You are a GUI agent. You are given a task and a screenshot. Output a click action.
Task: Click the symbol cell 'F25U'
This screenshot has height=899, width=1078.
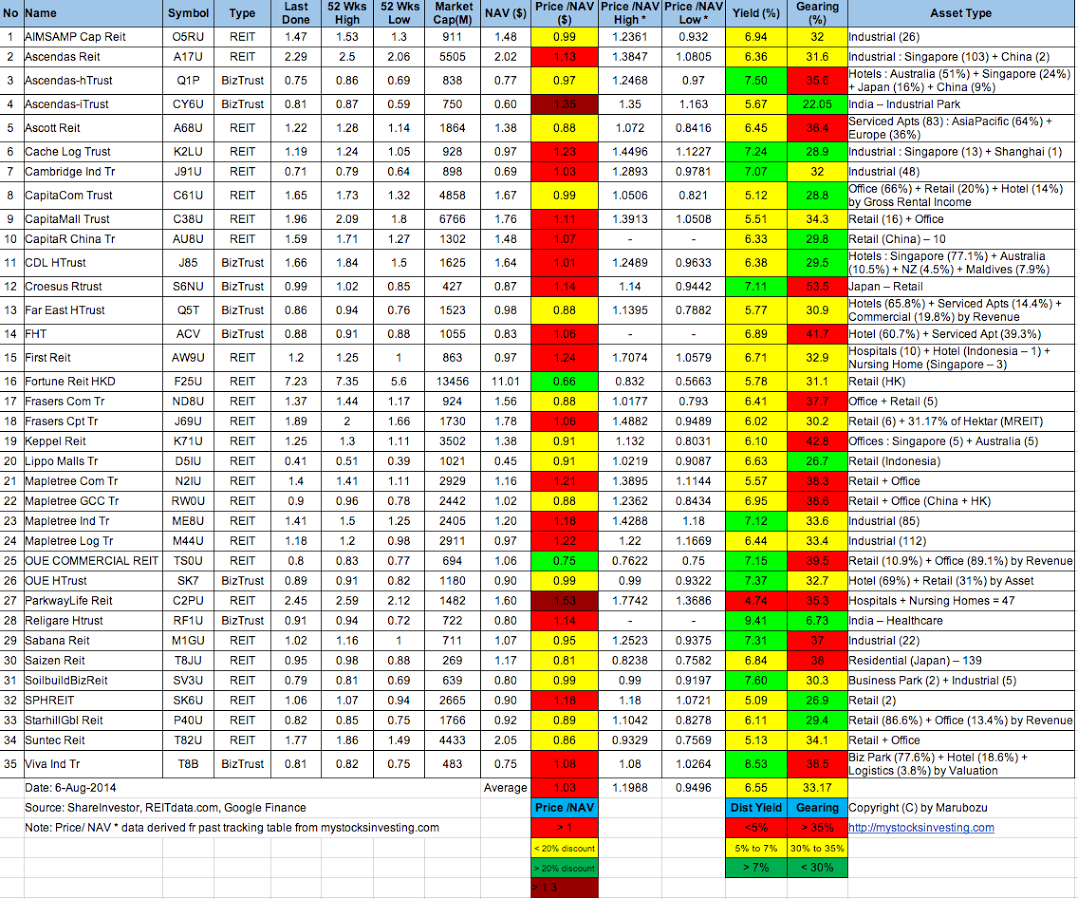(188, 381)
